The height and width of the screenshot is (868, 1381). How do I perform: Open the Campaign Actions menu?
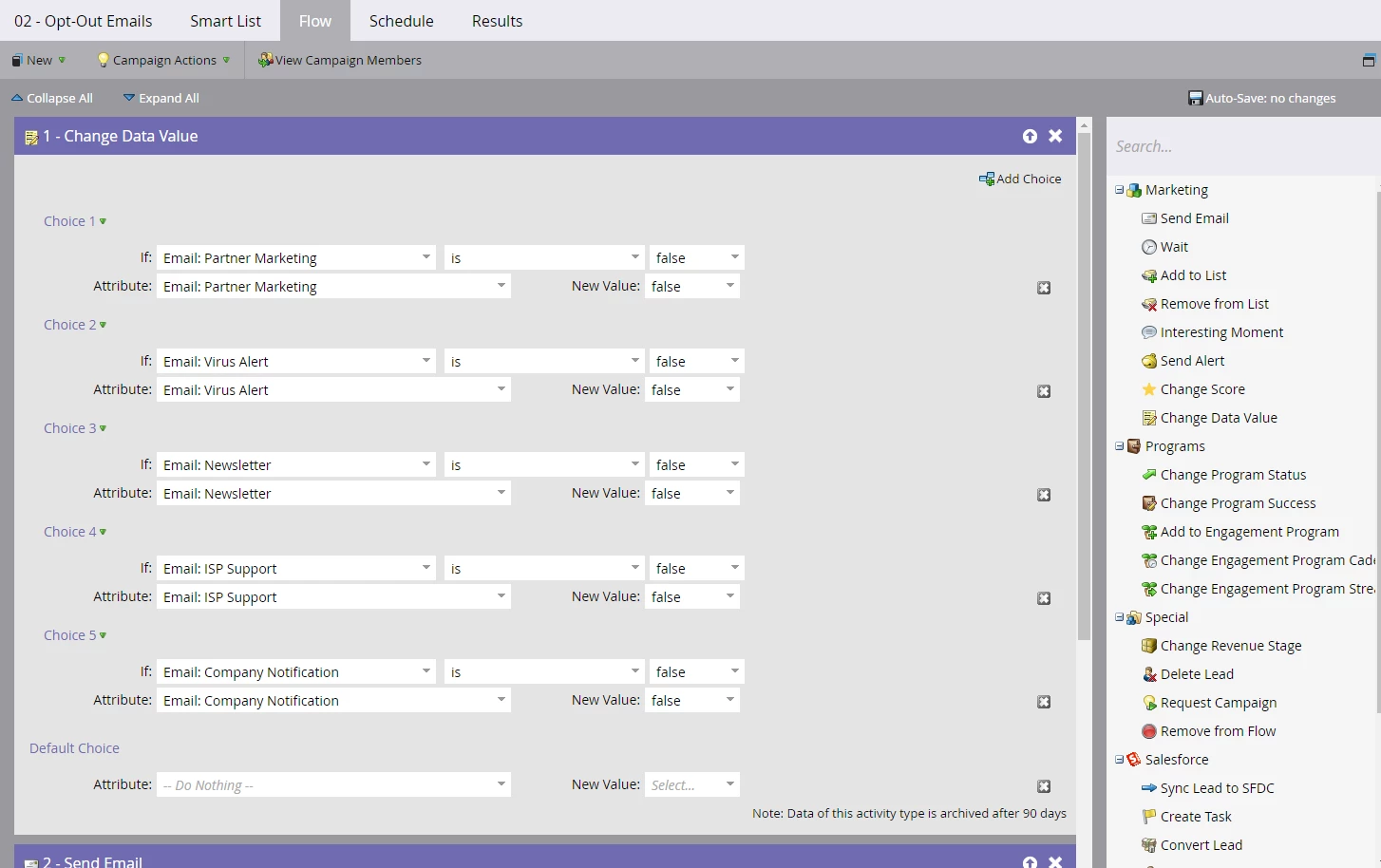(x=163, y=60)
